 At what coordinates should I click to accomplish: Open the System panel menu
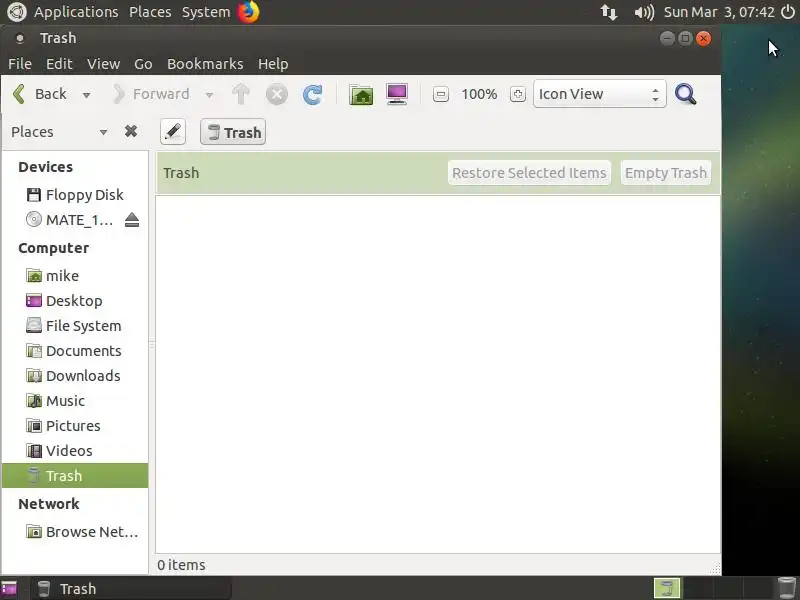(206, 12)
